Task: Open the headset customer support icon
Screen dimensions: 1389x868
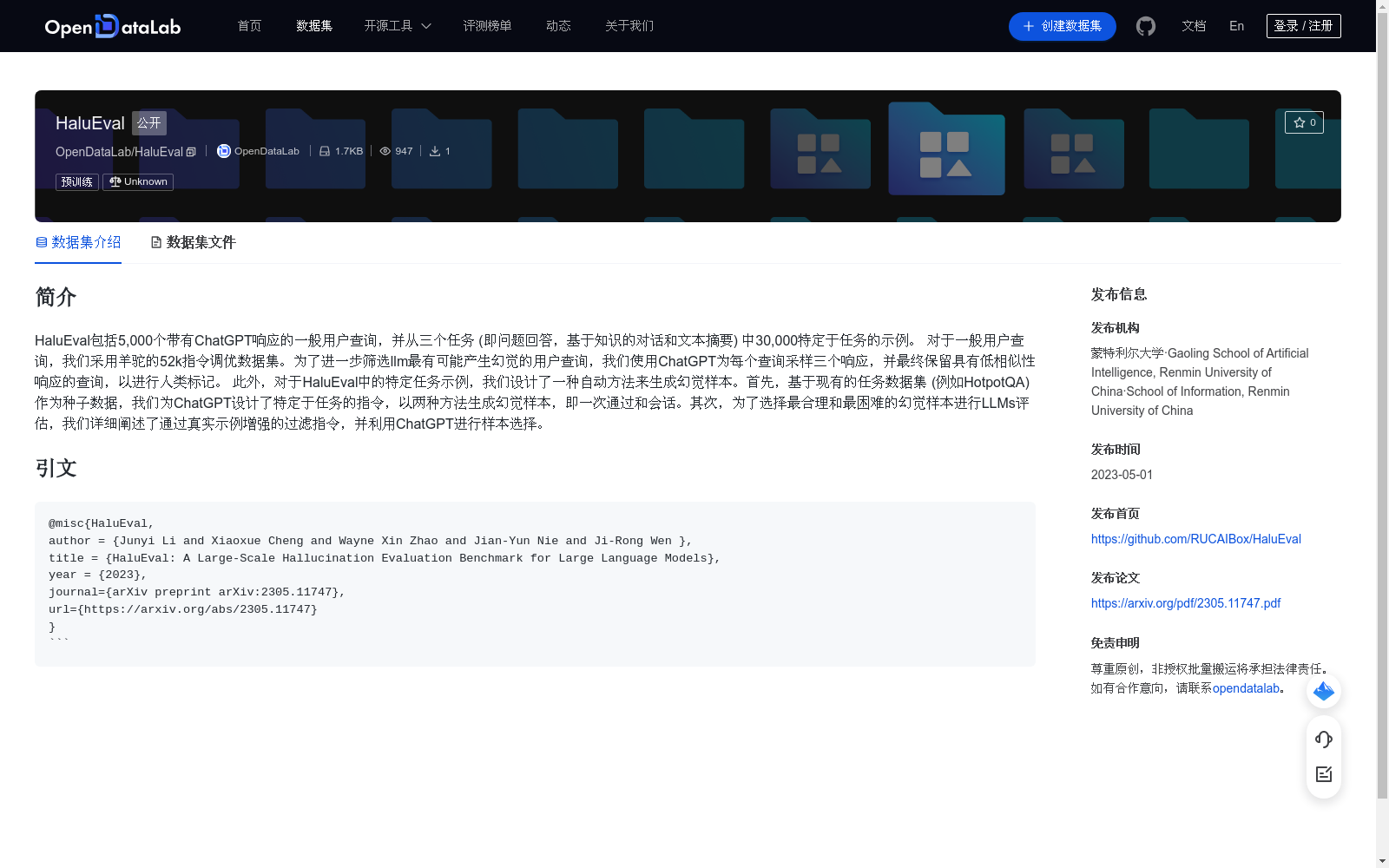Action: pos(1324,739)
